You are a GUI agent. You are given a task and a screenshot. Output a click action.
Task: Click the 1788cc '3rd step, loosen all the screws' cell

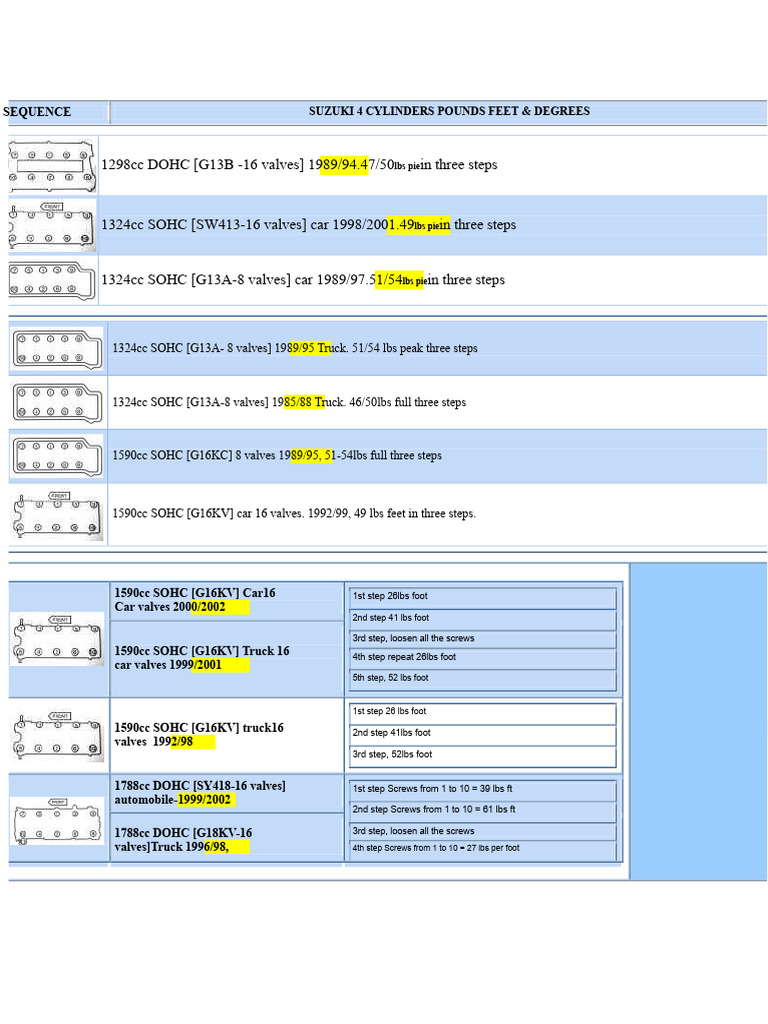click(x=483, y=831)
